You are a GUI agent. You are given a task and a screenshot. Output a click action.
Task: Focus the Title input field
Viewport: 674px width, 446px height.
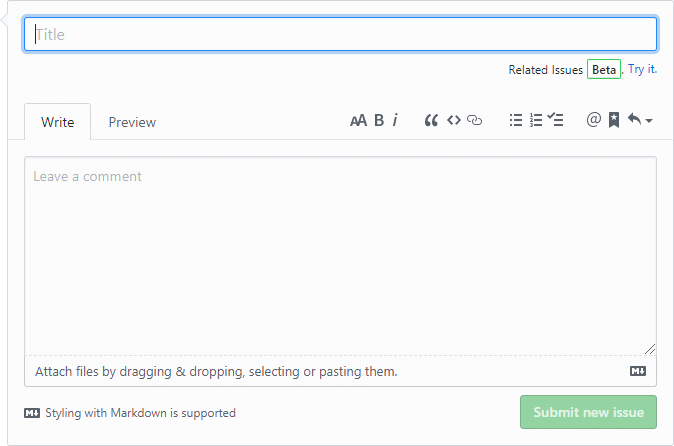click(x=340, y=34)
